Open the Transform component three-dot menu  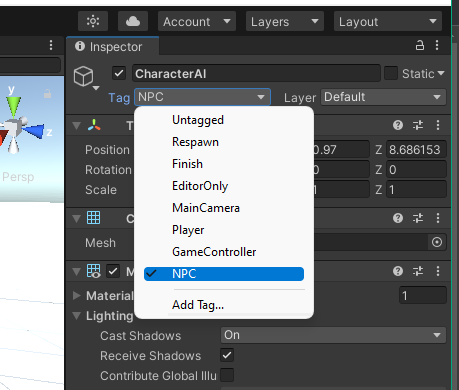pos(438,125)
